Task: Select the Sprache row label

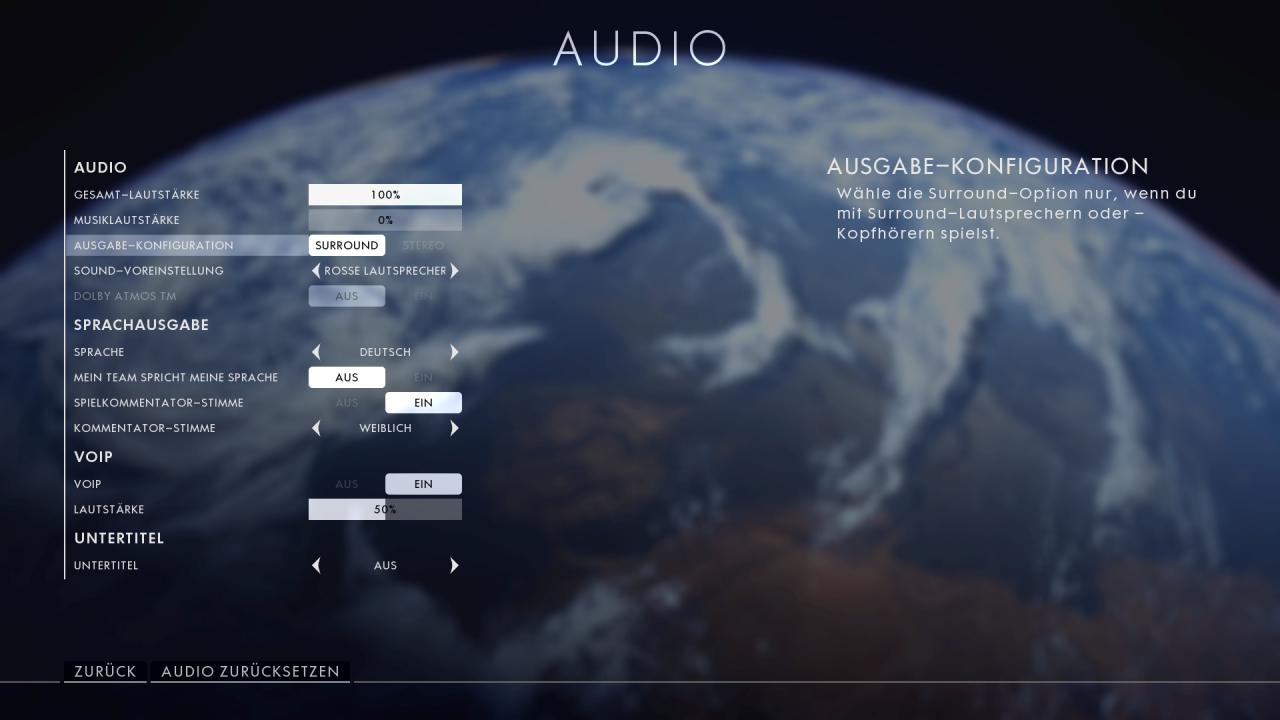Action: pyautogui.click(x=99, y=352)
